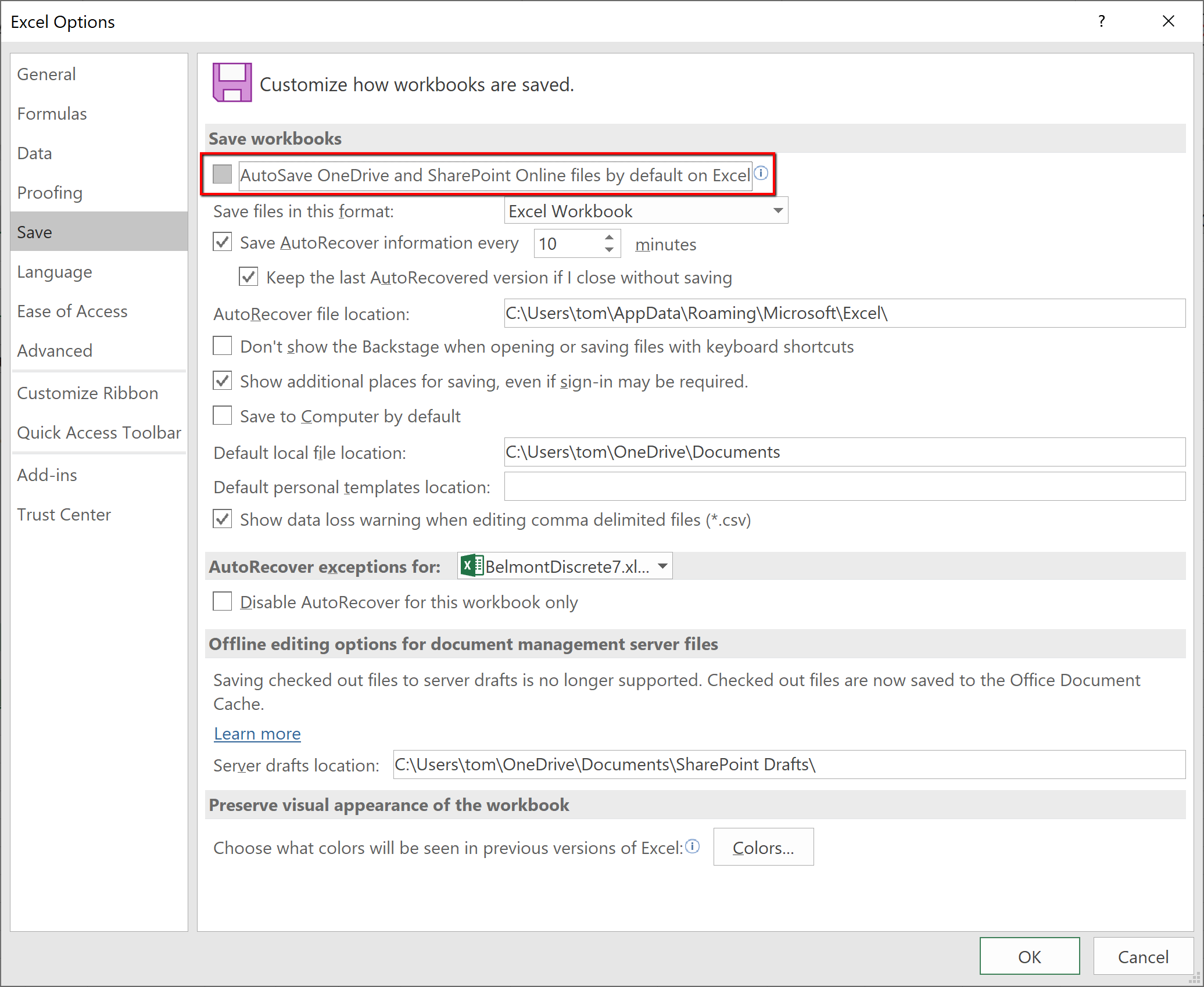Follow the Learn more link
The width and height of the screenshot is (1204, 987).
pyautogui.click(x=257, y=734)
